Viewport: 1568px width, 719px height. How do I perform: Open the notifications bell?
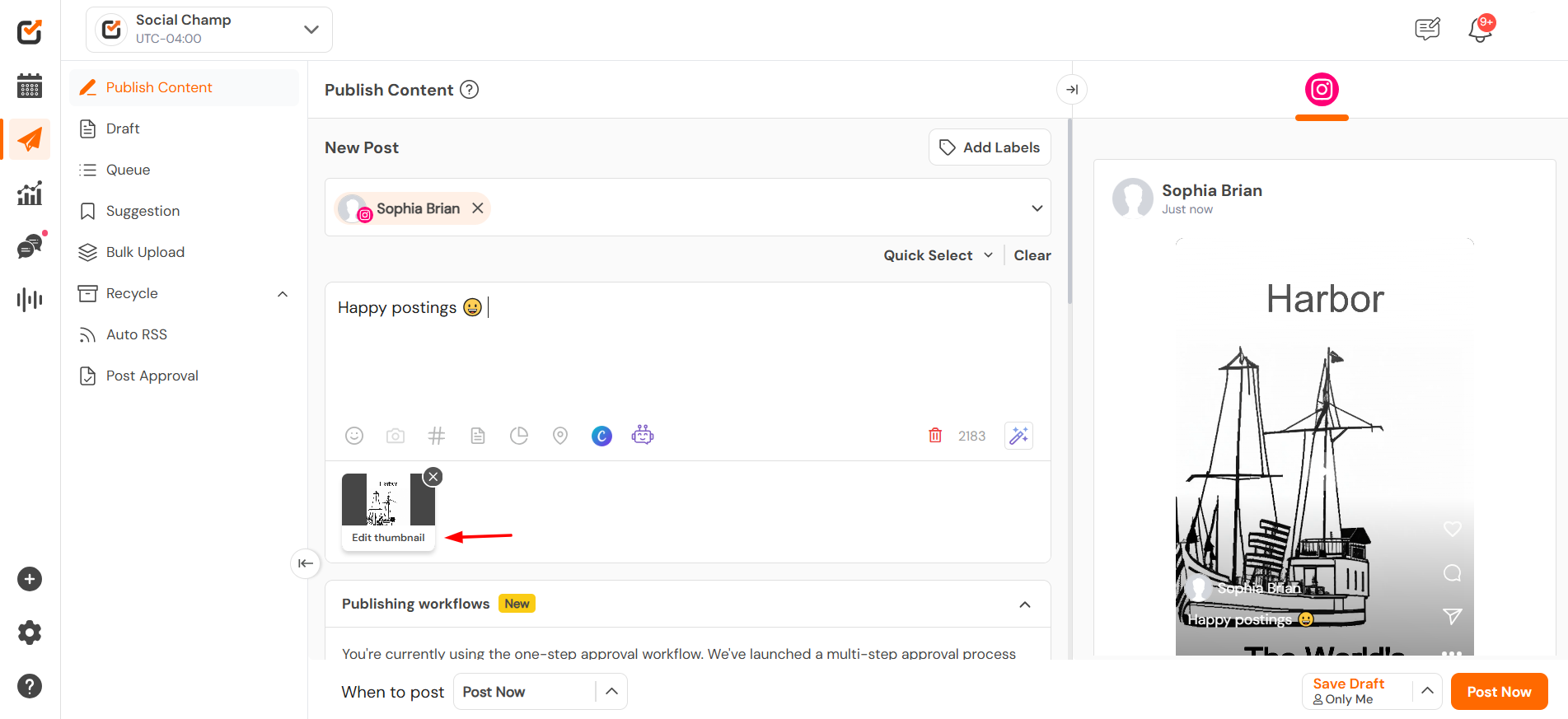[x=1480, y=30]
